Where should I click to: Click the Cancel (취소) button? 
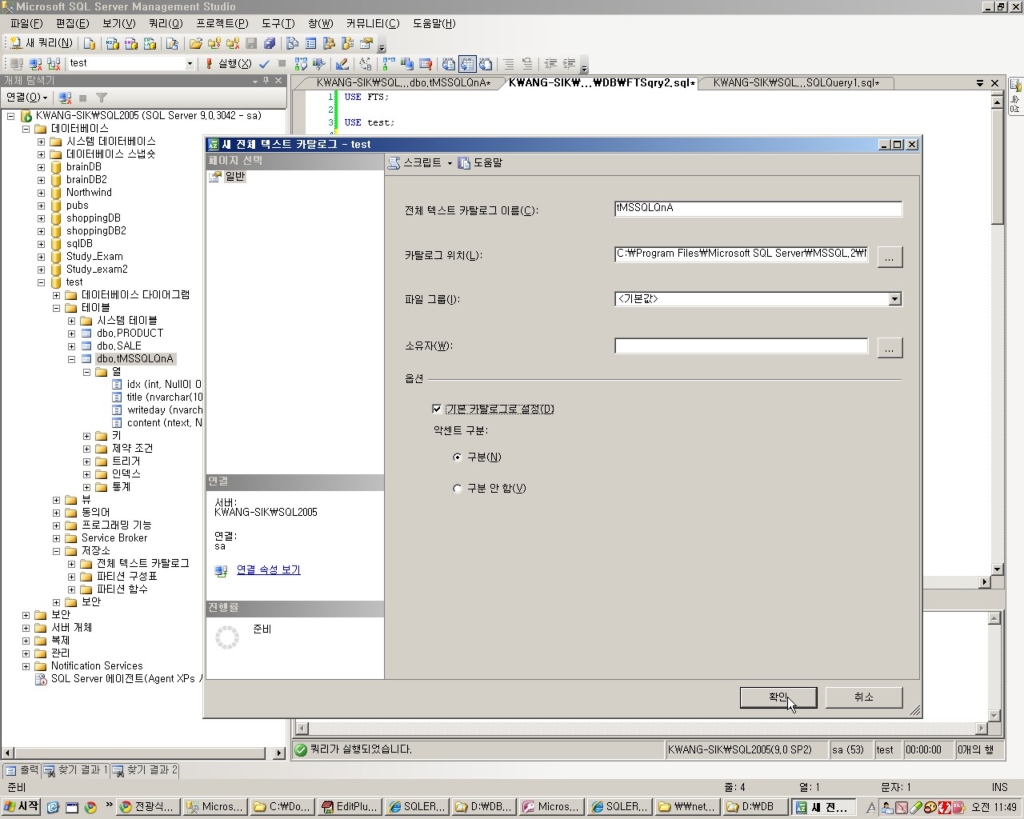[863, 697]
